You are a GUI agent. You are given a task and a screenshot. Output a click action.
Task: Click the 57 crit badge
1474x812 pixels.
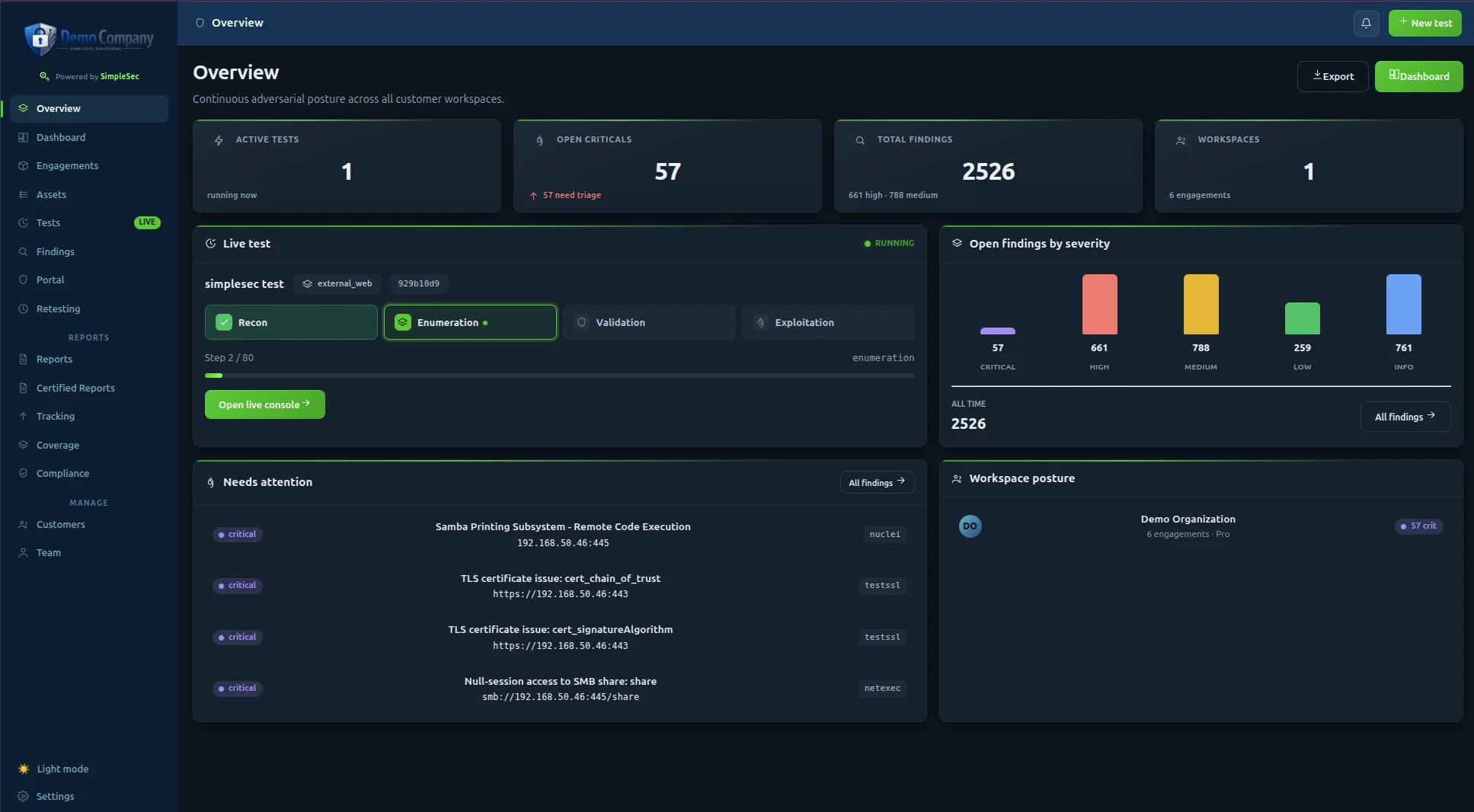tap(1419, 526)
